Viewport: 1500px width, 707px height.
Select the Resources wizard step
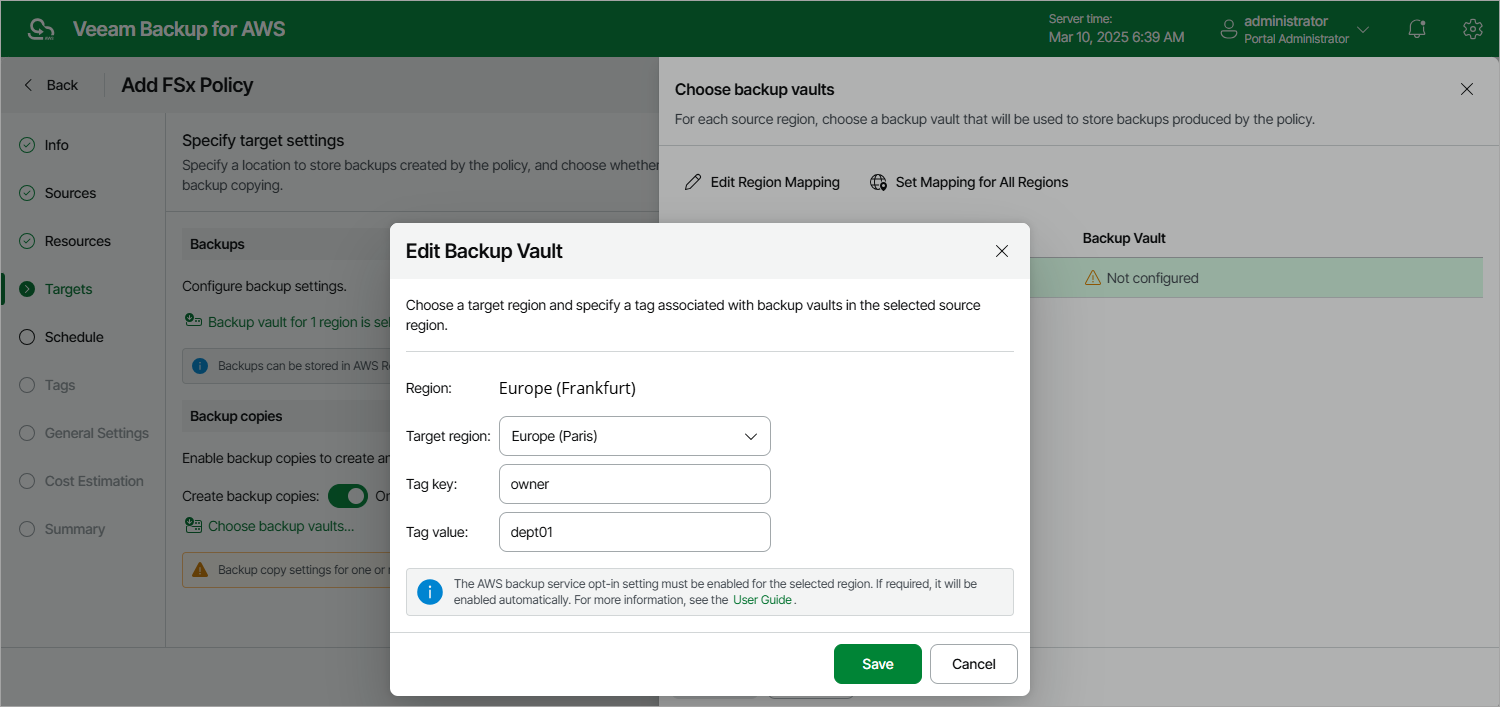(77, 241)
